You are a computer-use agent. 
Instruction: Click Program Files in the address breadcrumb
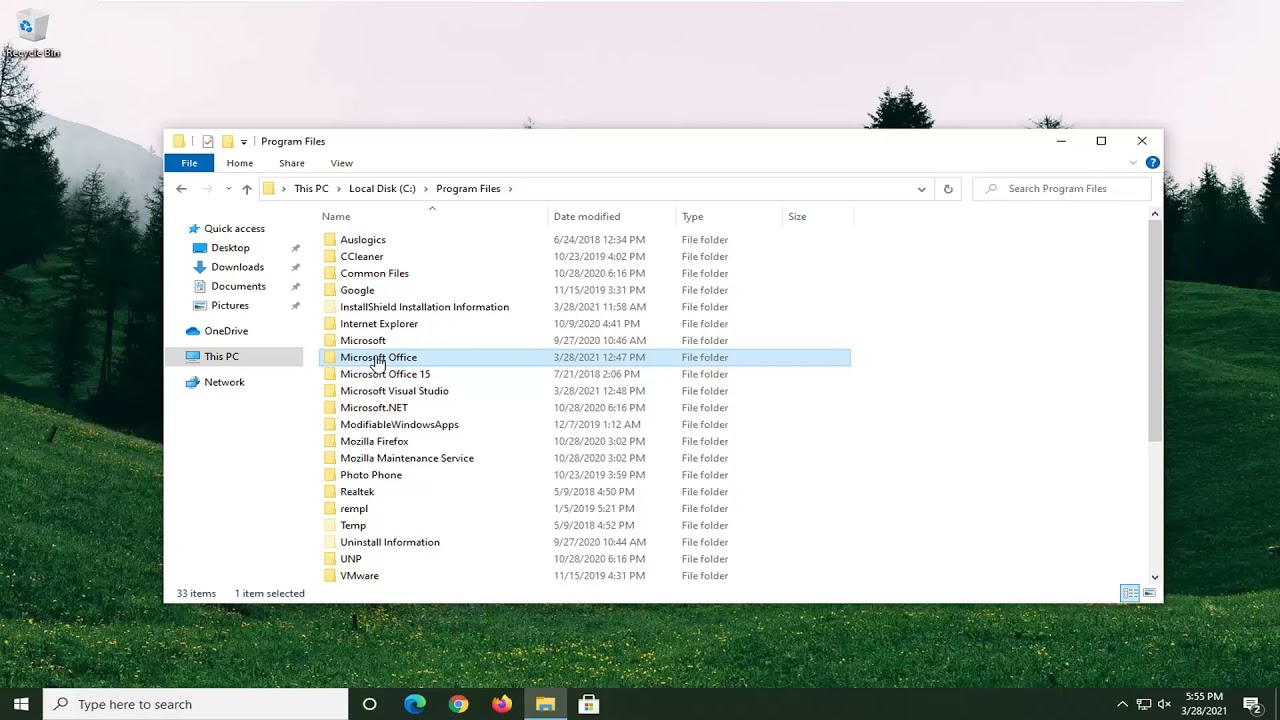click(468, 189)
